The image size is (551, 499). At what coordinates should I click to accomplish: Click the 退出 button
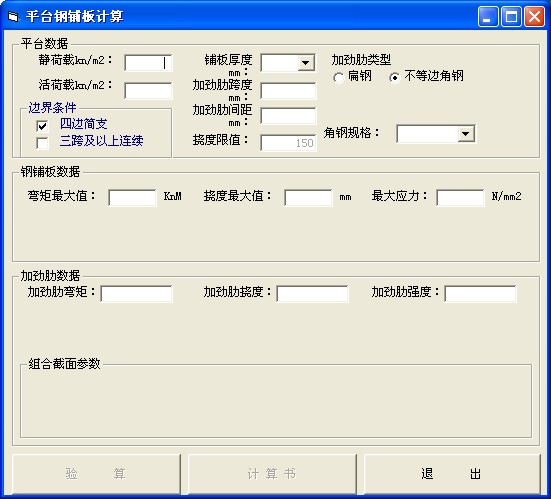pos(452,474)
